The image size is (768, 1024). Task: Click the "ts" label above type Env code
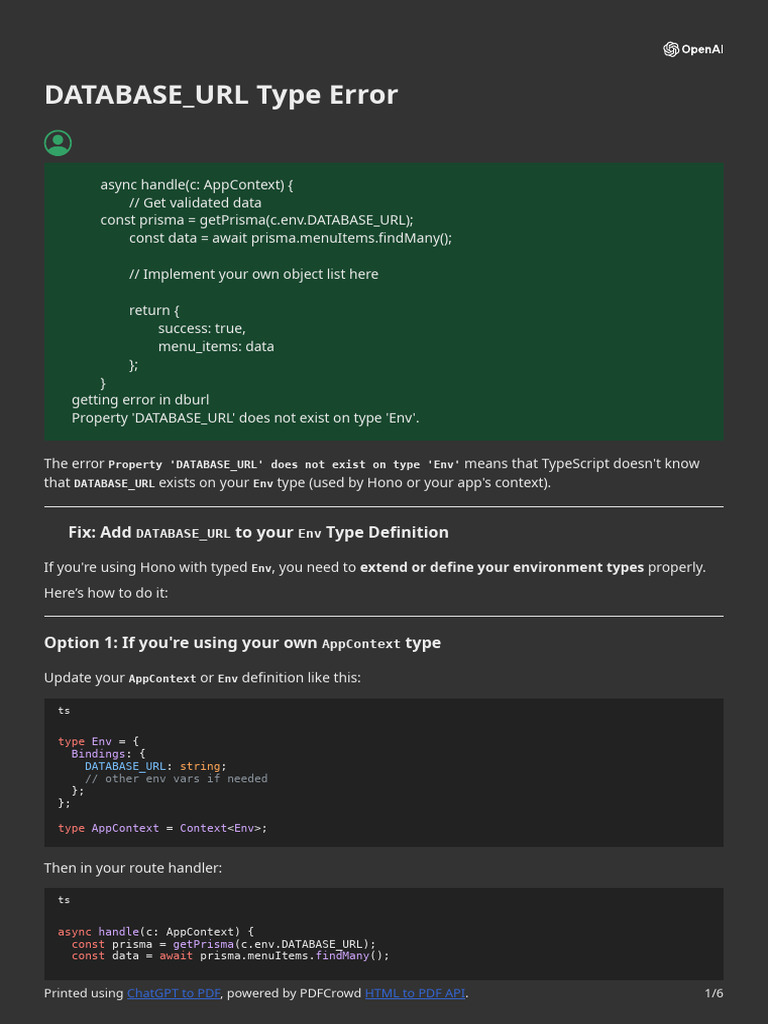64,710
